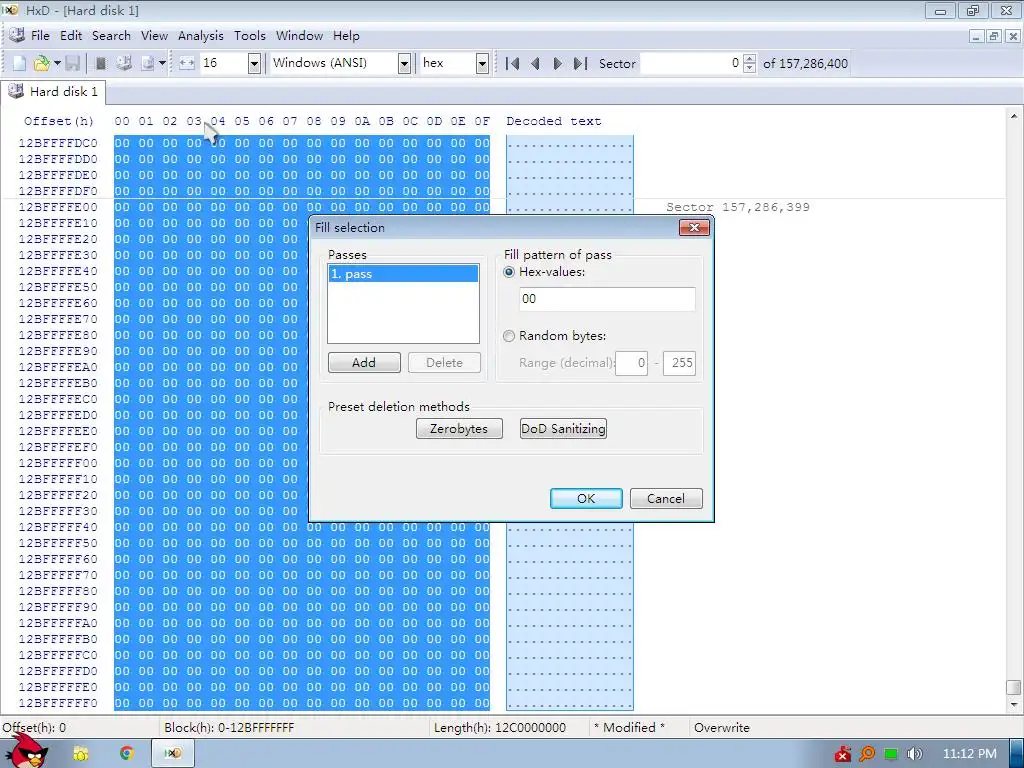The image size is (1024, 768).
Task: Expand the disk image arrow dropdown
Action: (x=162, y=63)
